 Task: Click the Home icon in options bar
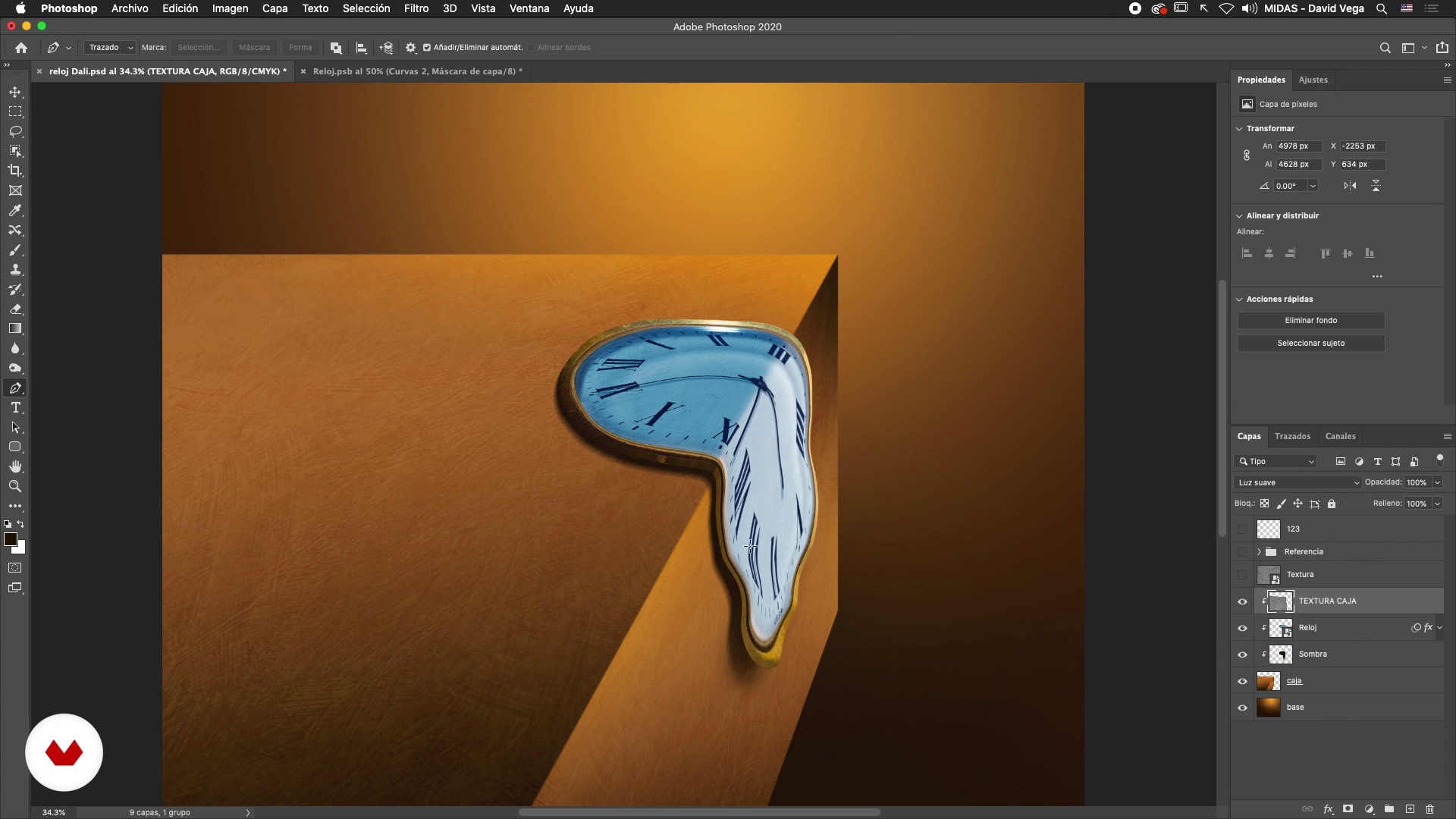pos(21,48)
